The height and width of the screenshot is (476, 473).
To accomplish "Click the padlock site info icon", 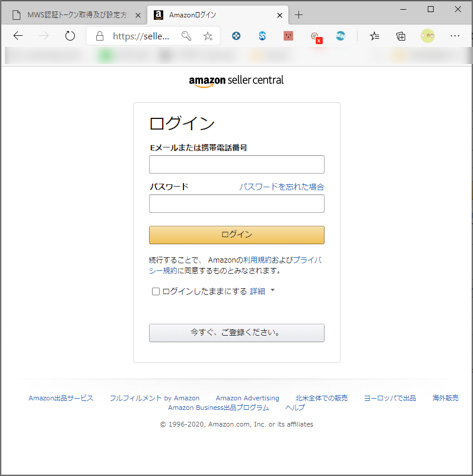I will pos(99,36).
